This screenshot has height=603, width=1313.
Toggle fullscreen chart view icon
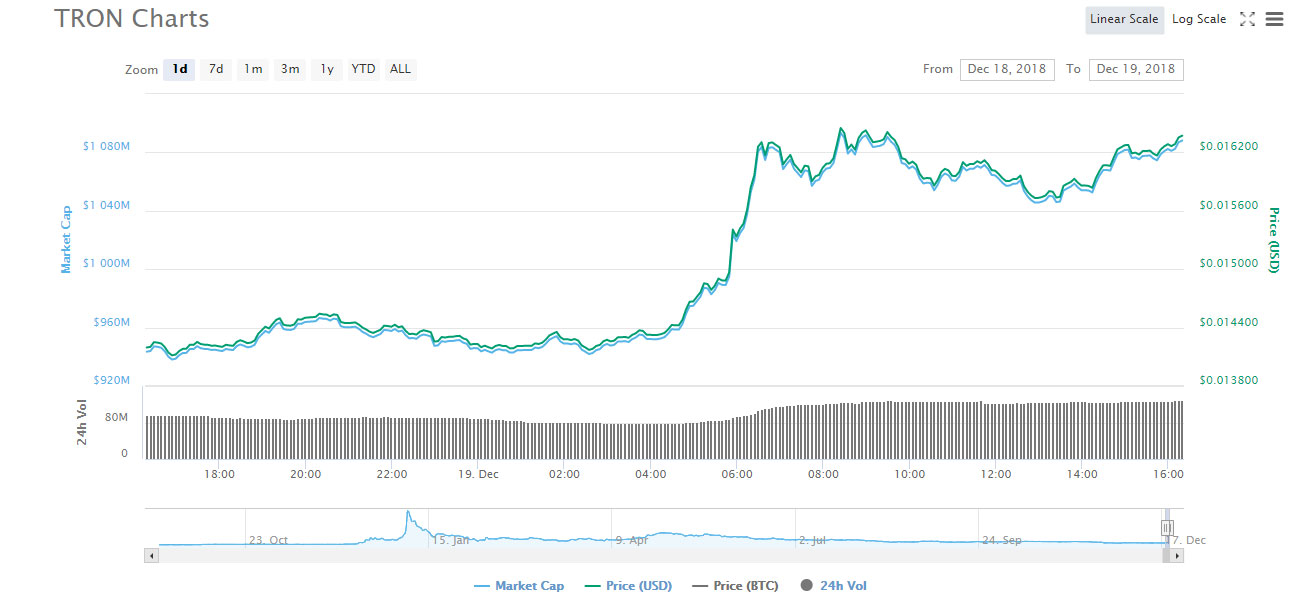point(1247,19)
